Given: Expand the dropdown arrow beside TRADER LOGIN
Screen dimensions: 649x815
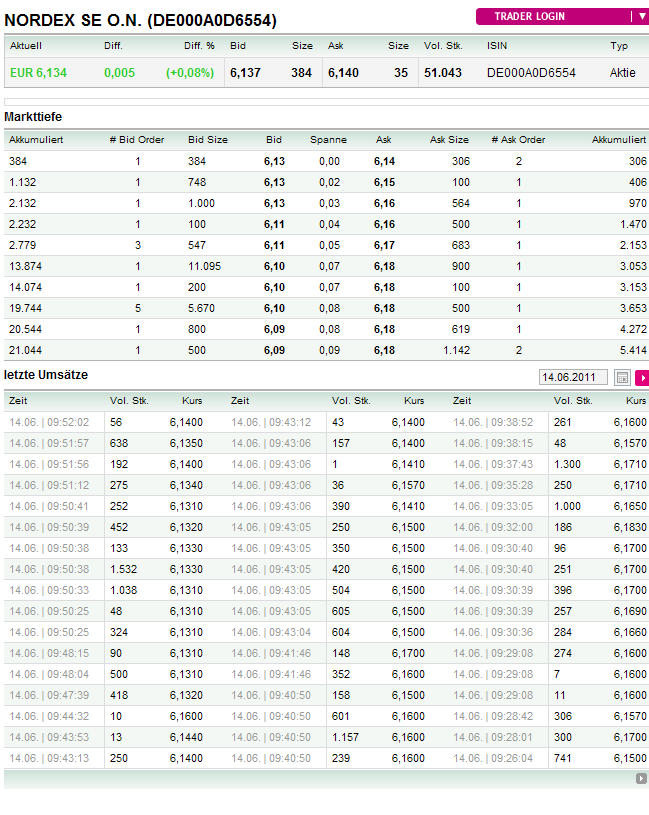Looking at the screenshot, I should click(640, 16).
